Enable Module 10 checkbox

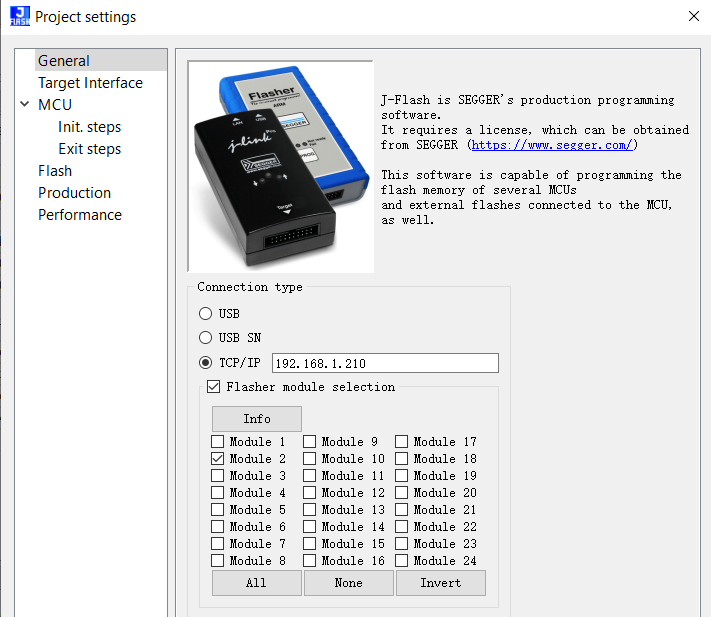[310, 458]
